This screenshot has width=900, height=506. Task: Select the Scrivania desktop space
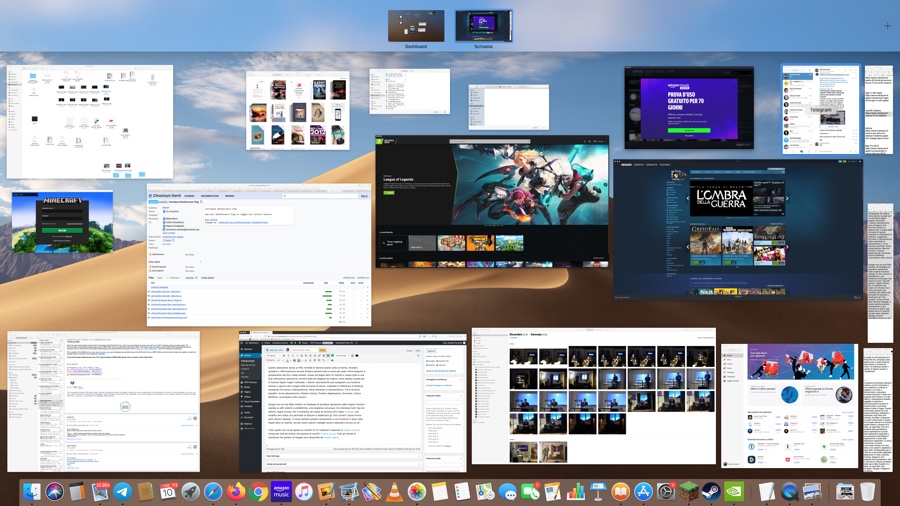483,27
